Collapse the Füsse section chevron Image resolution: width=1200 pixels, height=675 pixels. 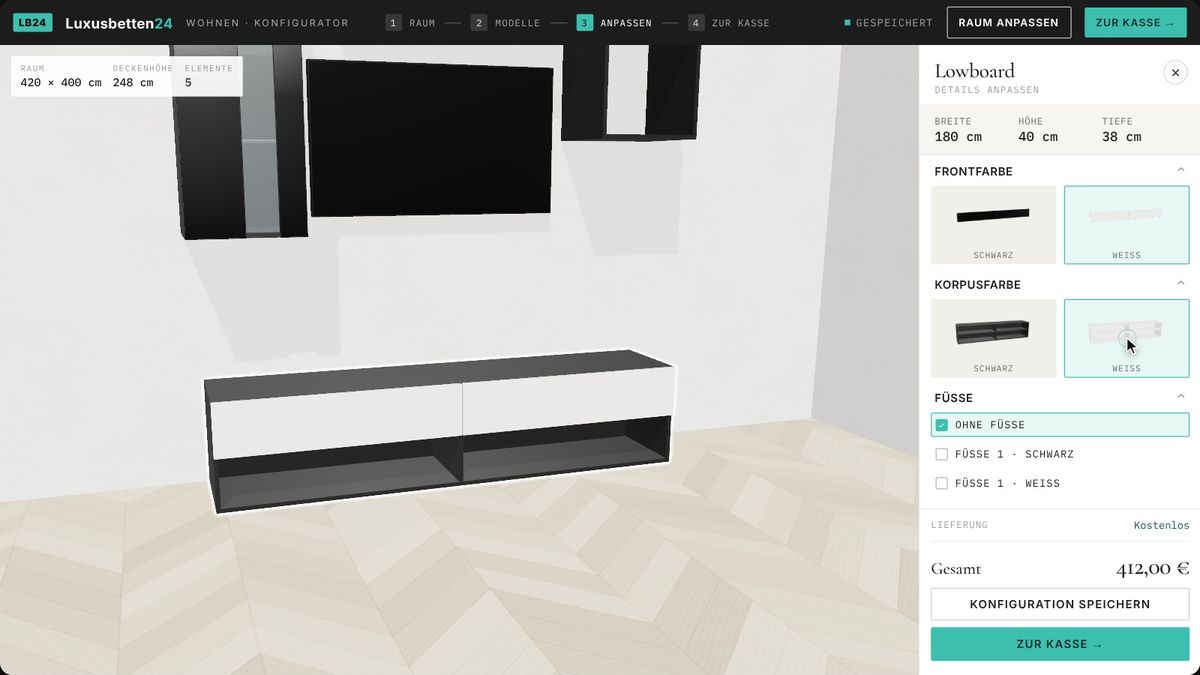pyautogui.click(x=1180, y=397)
